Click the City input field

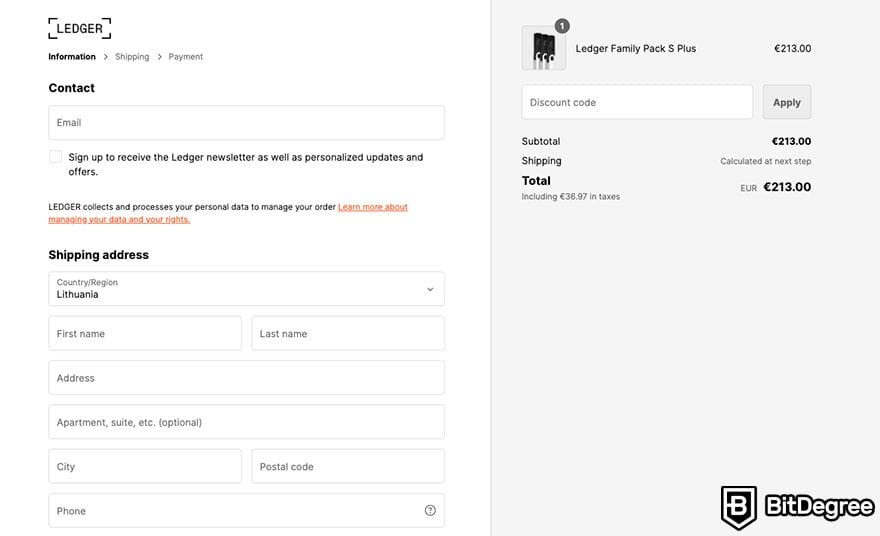[x=145, y=466]
